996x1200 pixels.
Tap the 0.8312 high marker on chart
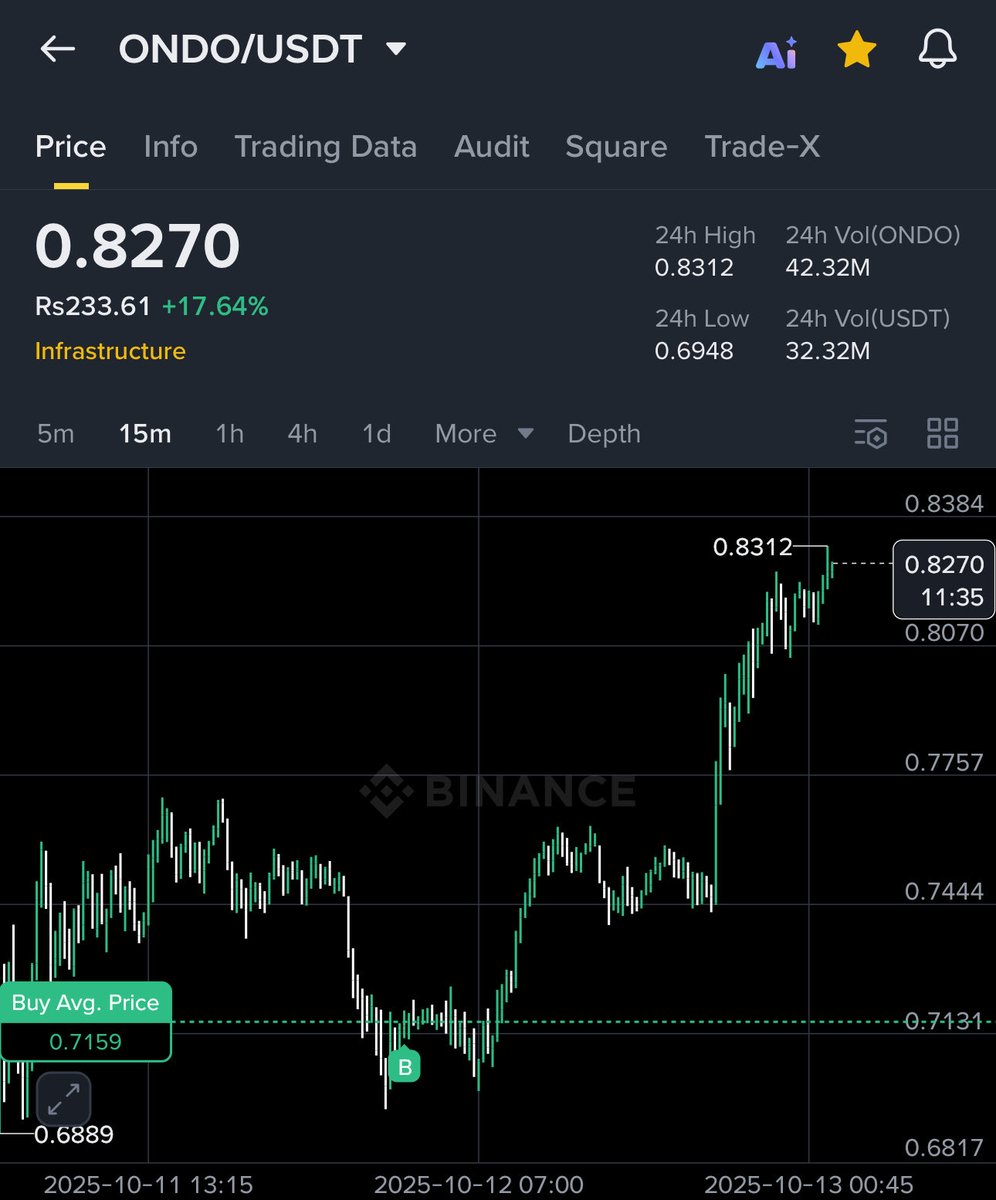(x=752, y=547)
